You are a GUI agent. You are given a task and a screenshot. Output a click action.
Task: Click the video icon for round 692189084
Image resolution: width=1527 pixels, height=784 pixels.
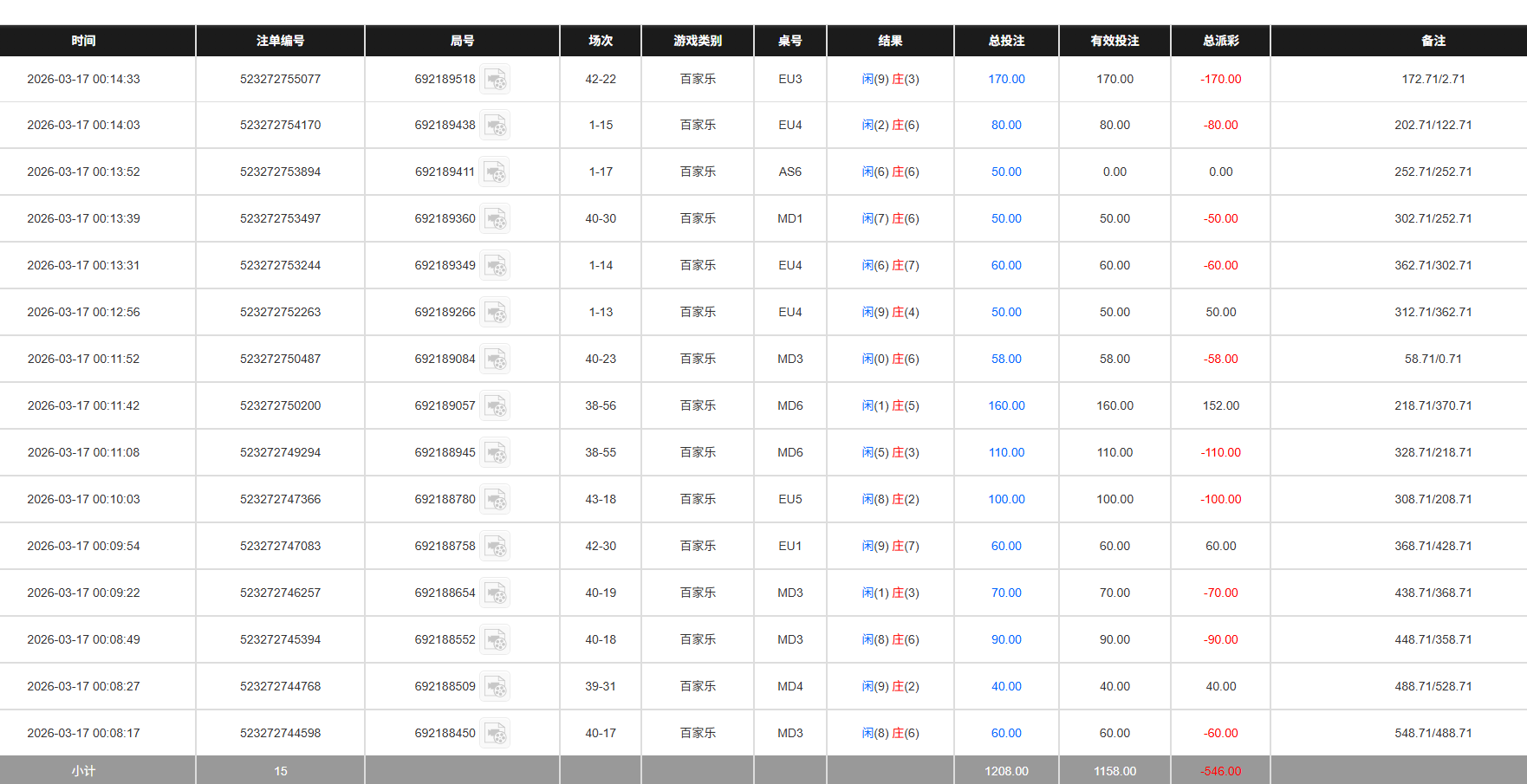[495, 359]
